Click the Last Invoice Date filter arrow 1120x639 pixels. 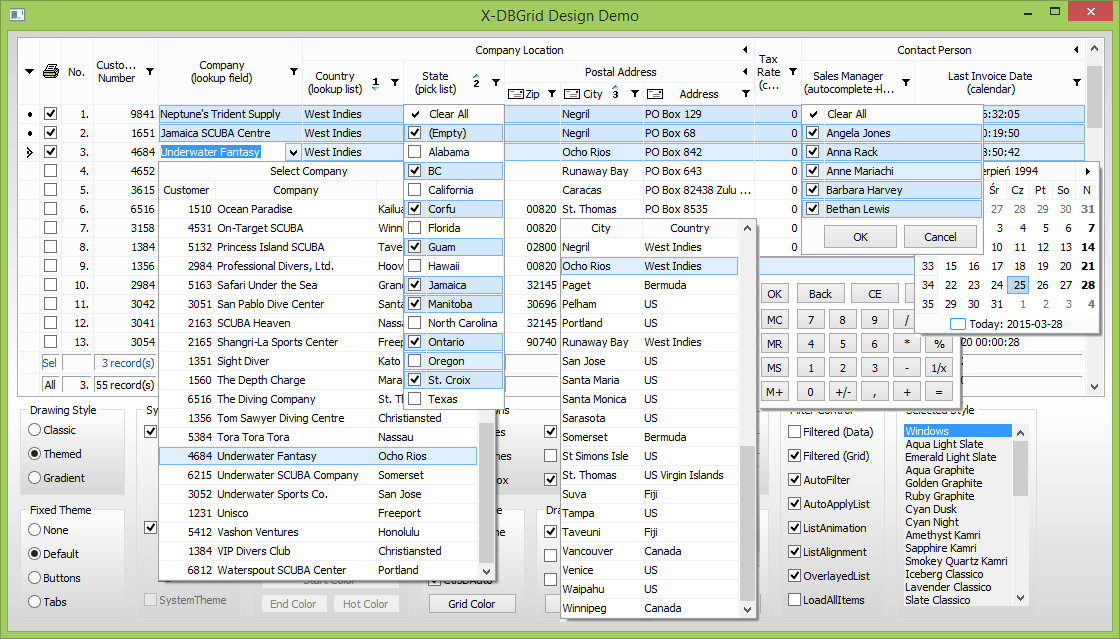(1076, 82)
